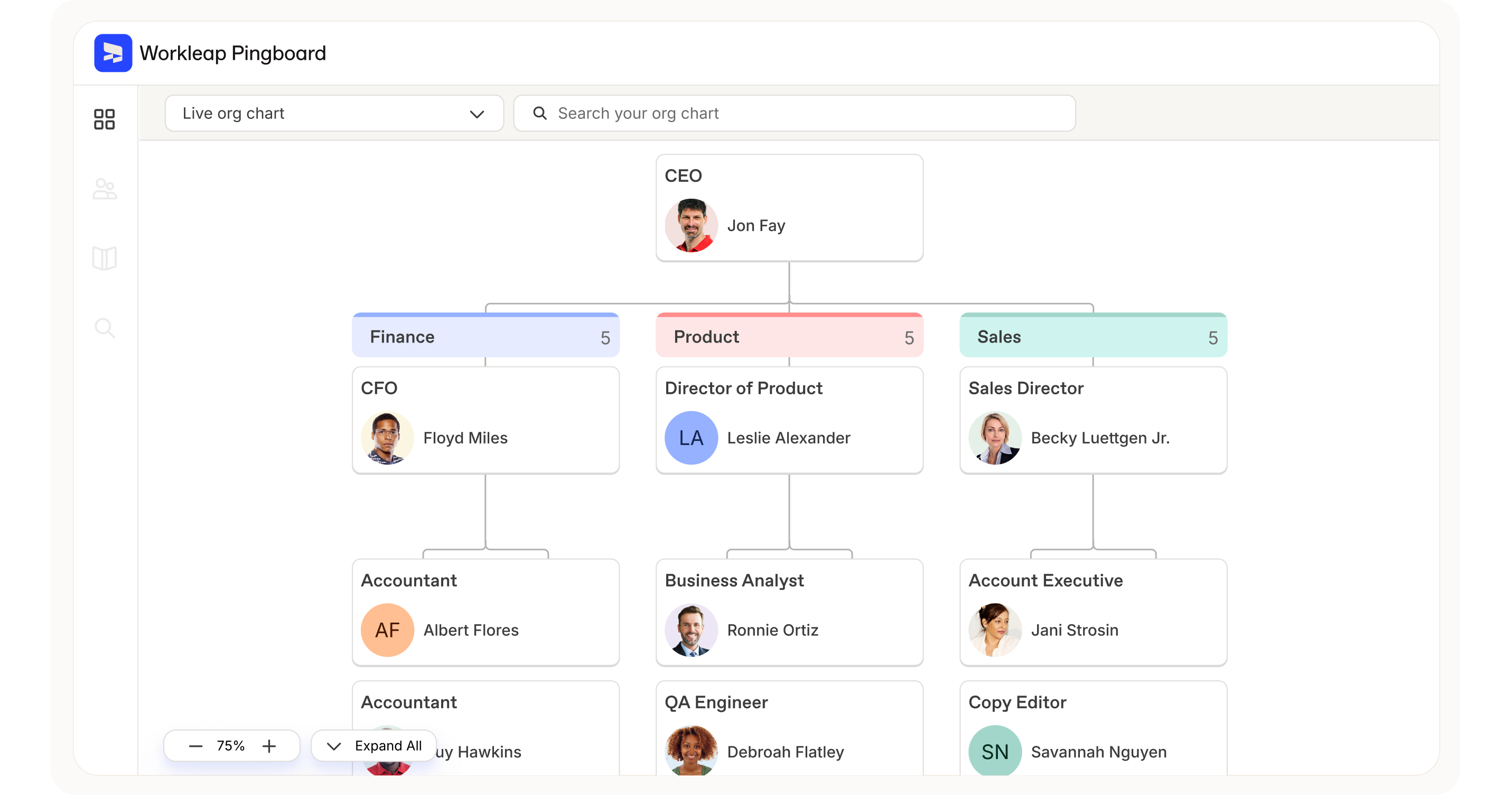This screenshot has width=1512, height=795.
Task: Open the Live org chart dropdown
Action: click(x=477, y=113)
